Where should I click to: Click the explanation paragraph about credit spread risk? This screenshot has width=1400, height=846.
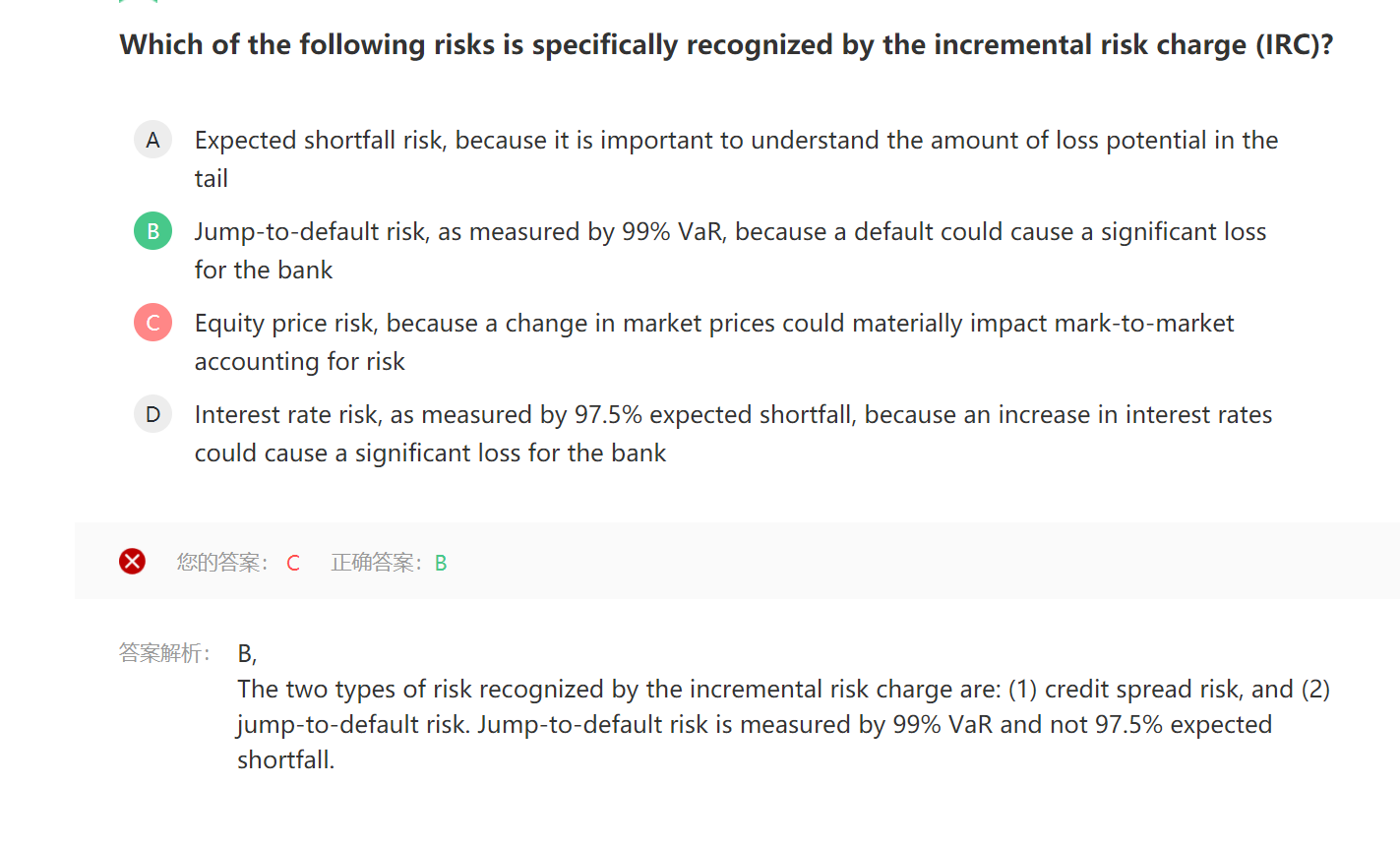783,724
